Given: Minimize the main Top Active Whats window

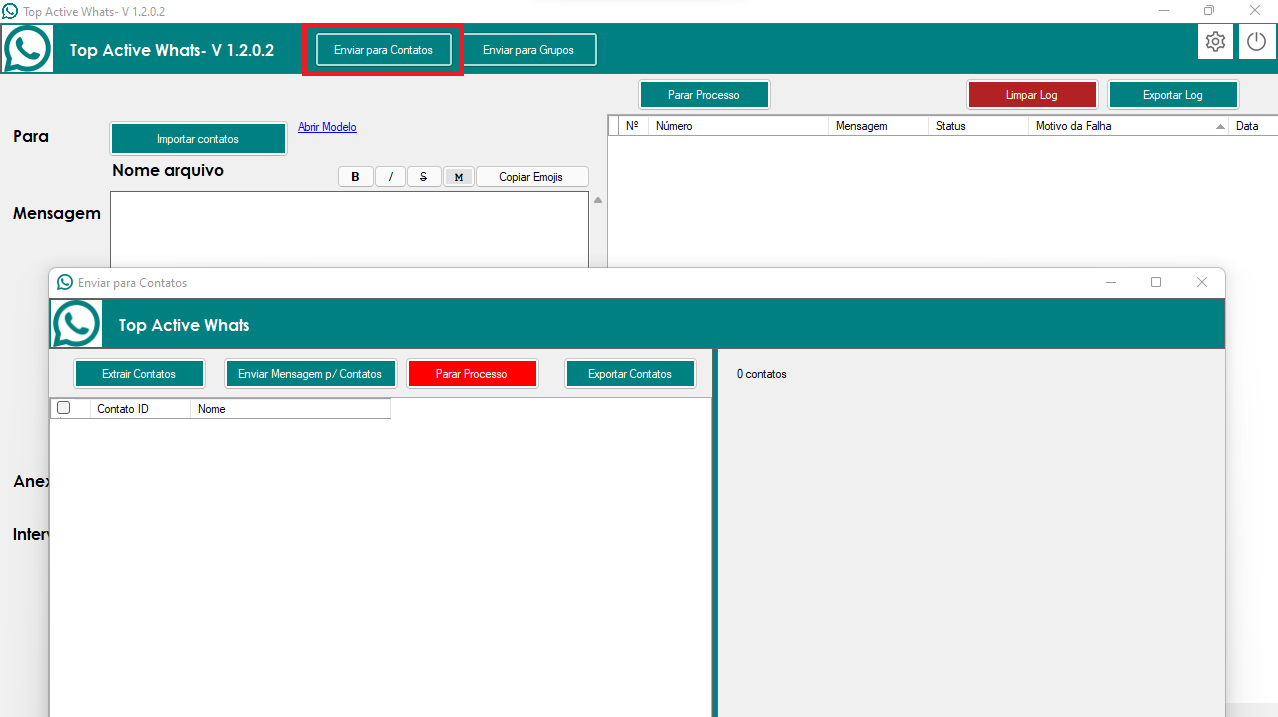Looking at the screenshot, I should tap(1164, 11).
